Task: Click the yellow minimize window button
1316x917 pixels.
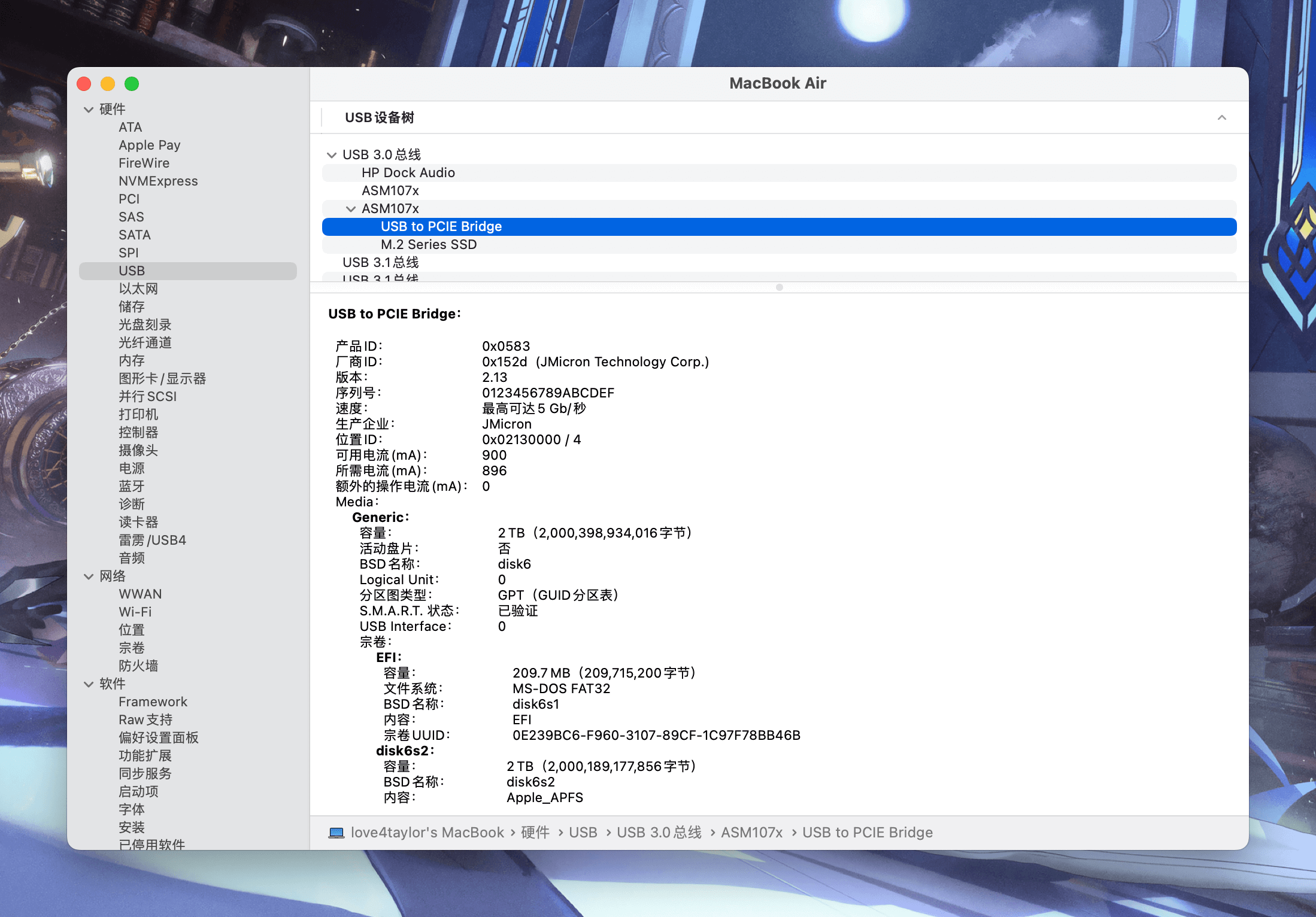Action: click(x=108, y=84)
